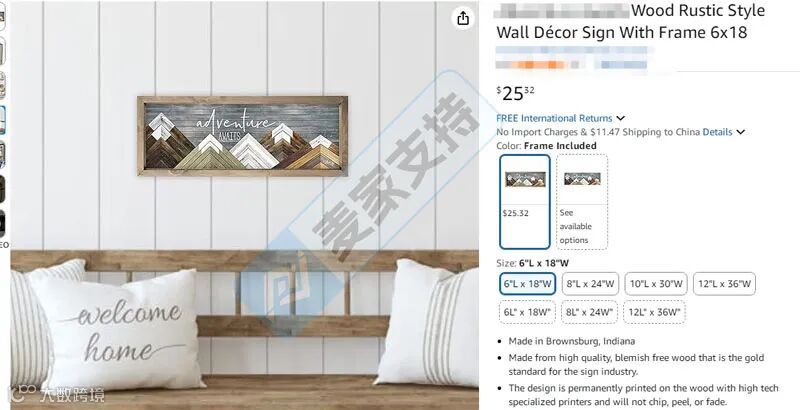Choose the 8"L x 24"W size

(590, 284)
